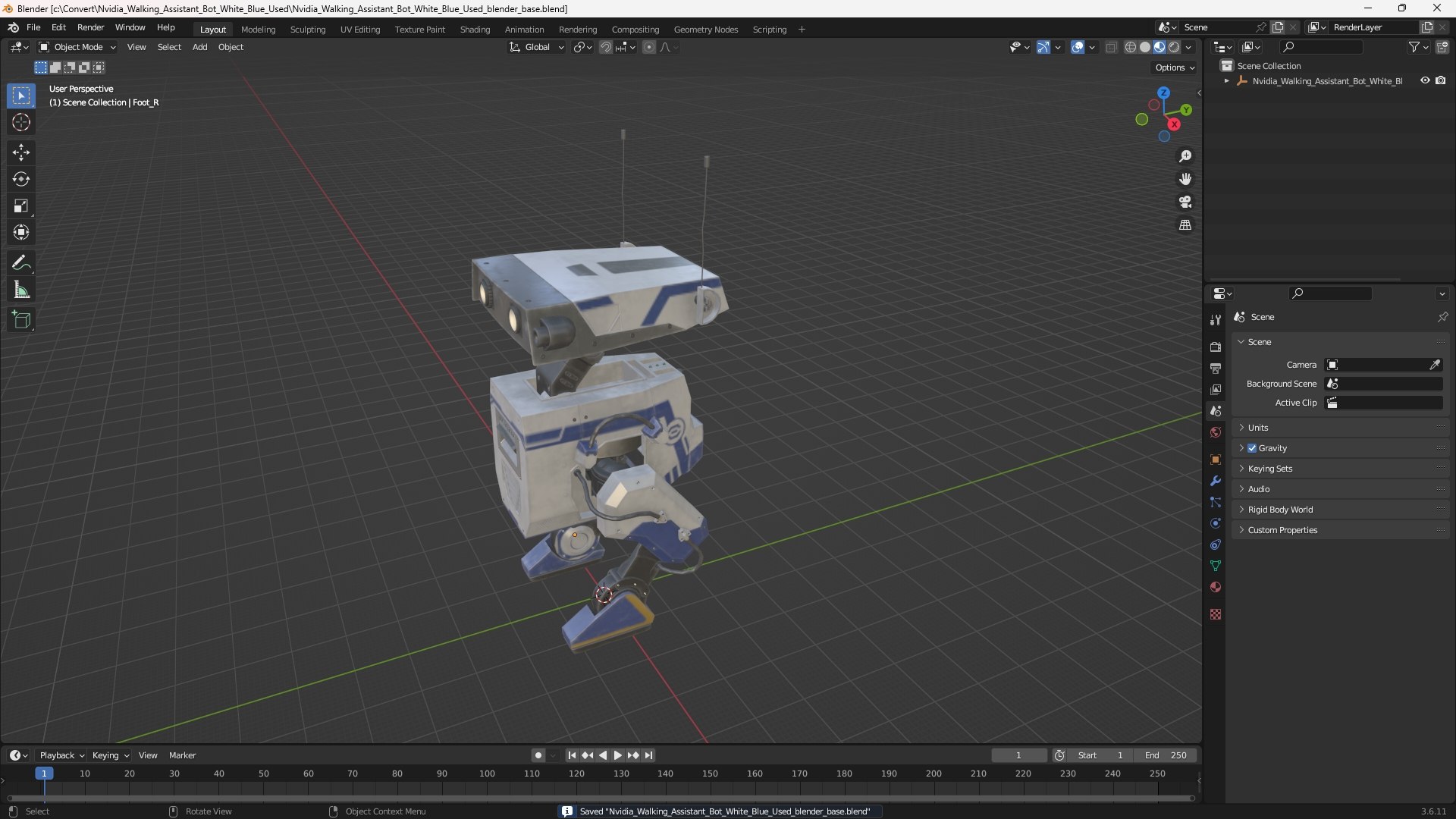Click the current frame number field
The image size is (1456, 819).
(x=1018, y=755)
